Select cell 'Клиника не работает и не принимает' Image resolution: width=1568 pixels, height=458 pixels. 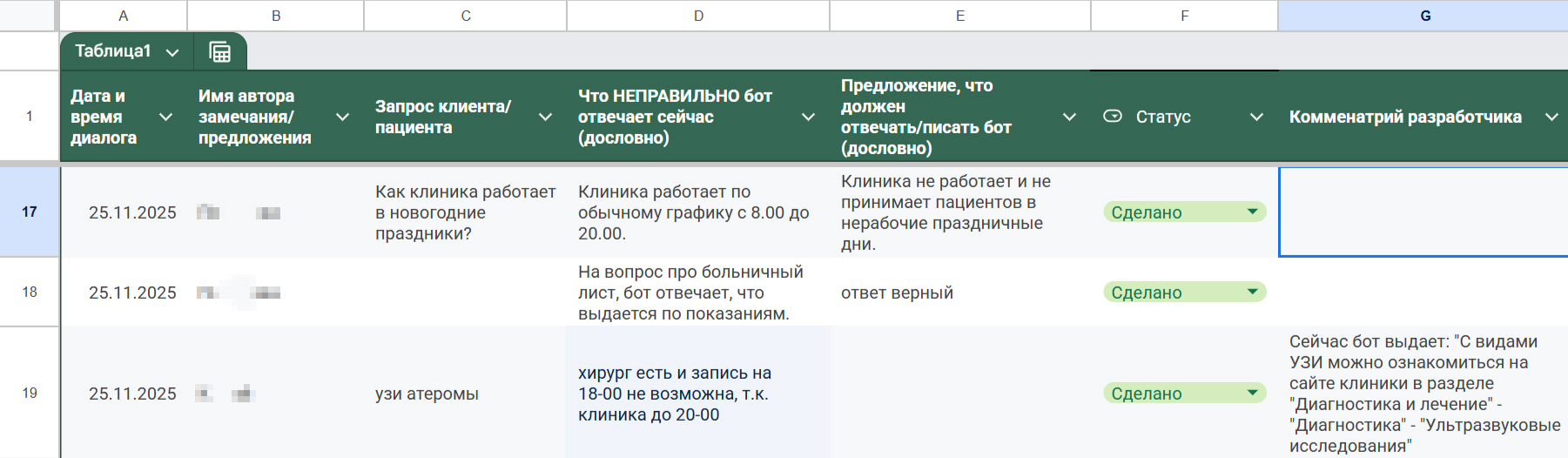(960, 212)
